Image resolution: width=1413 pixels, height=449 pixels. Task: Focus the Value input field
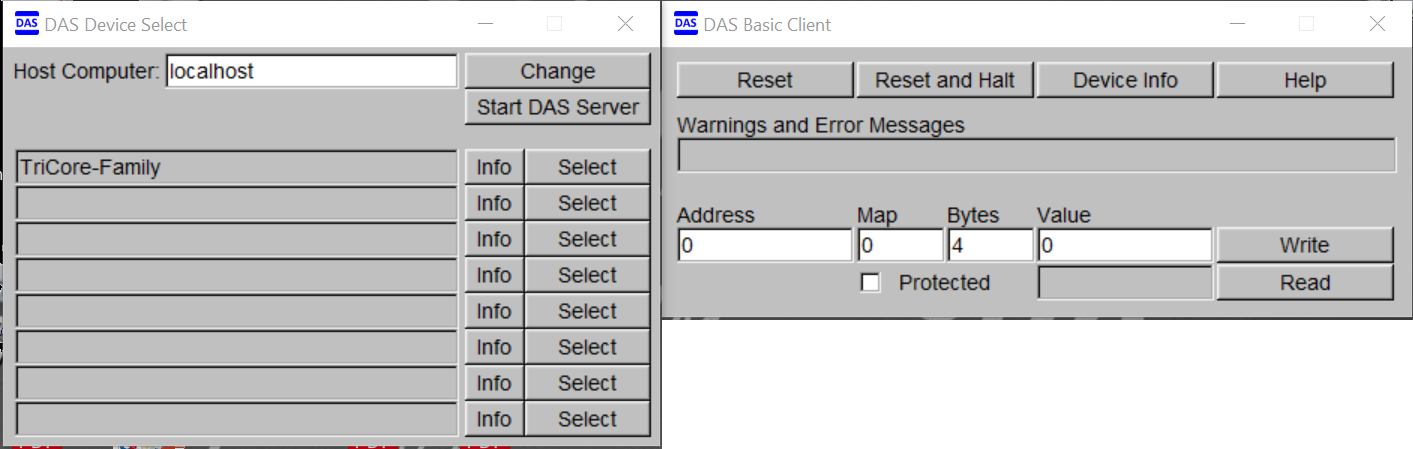point(1125,245)
